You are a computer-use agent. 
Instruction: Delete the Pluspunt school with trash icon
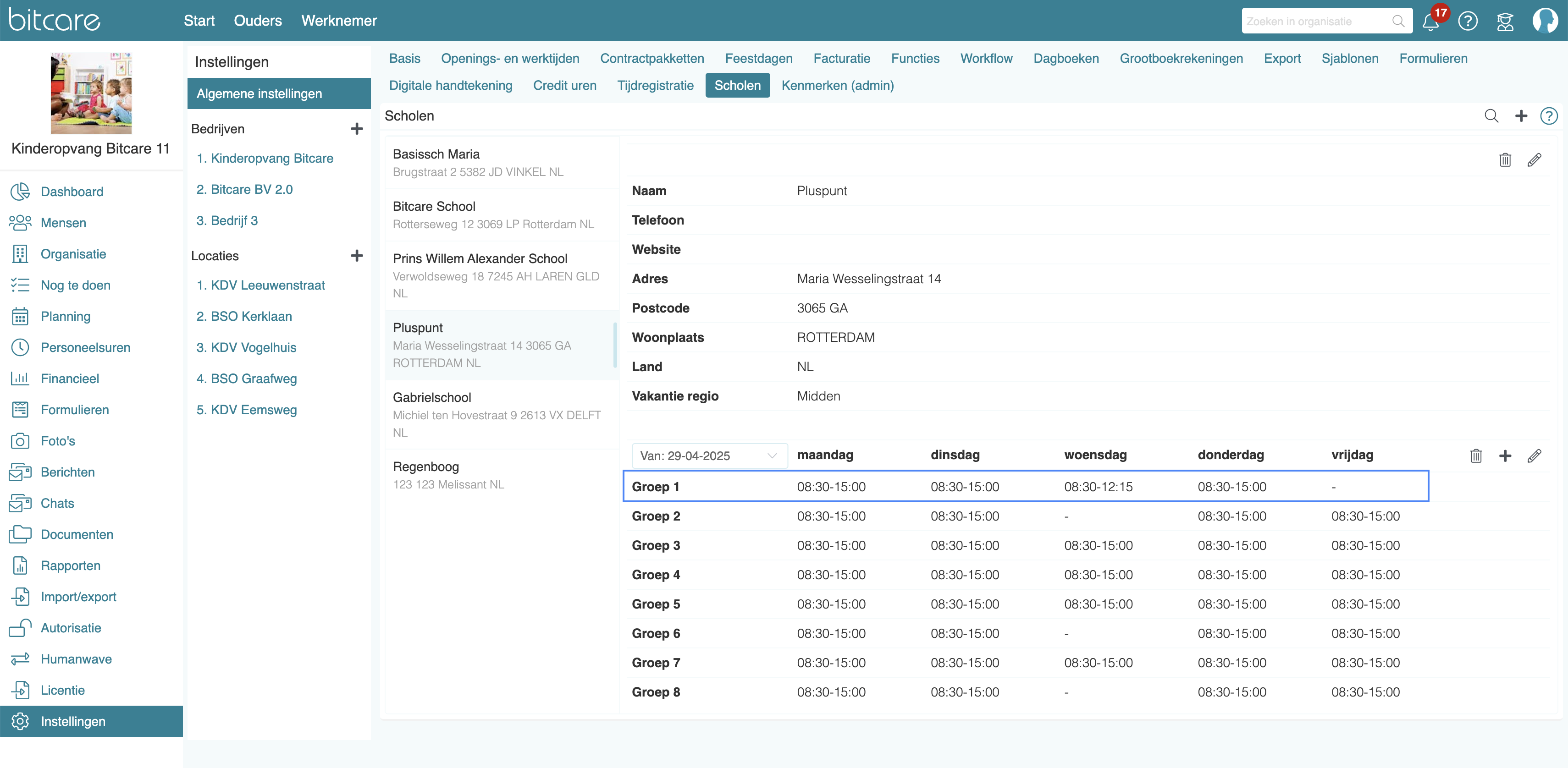(x=1505, y=159)
